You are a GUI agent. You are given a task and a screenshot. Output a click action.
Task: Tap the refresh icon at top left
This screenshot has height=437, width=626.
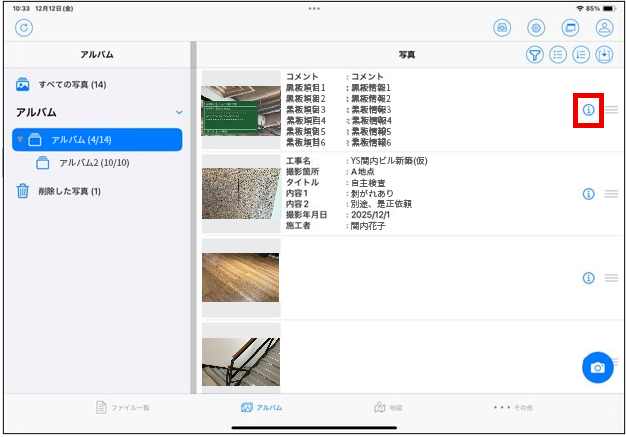pos(23,28)
